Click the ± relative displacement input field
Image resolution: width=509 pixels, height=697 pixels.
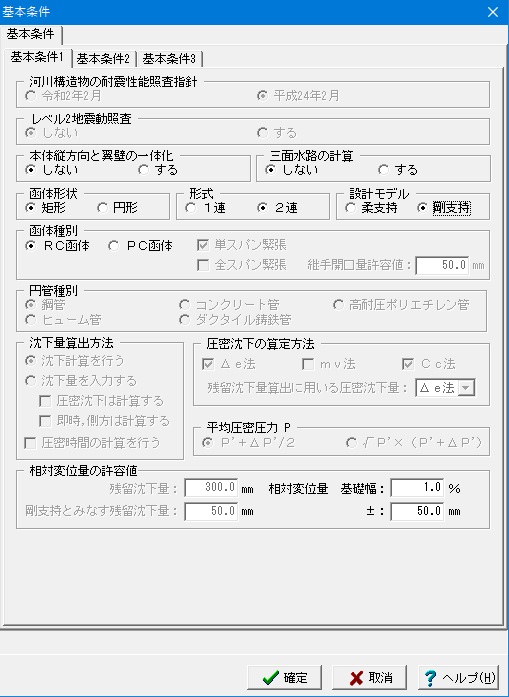417,511
